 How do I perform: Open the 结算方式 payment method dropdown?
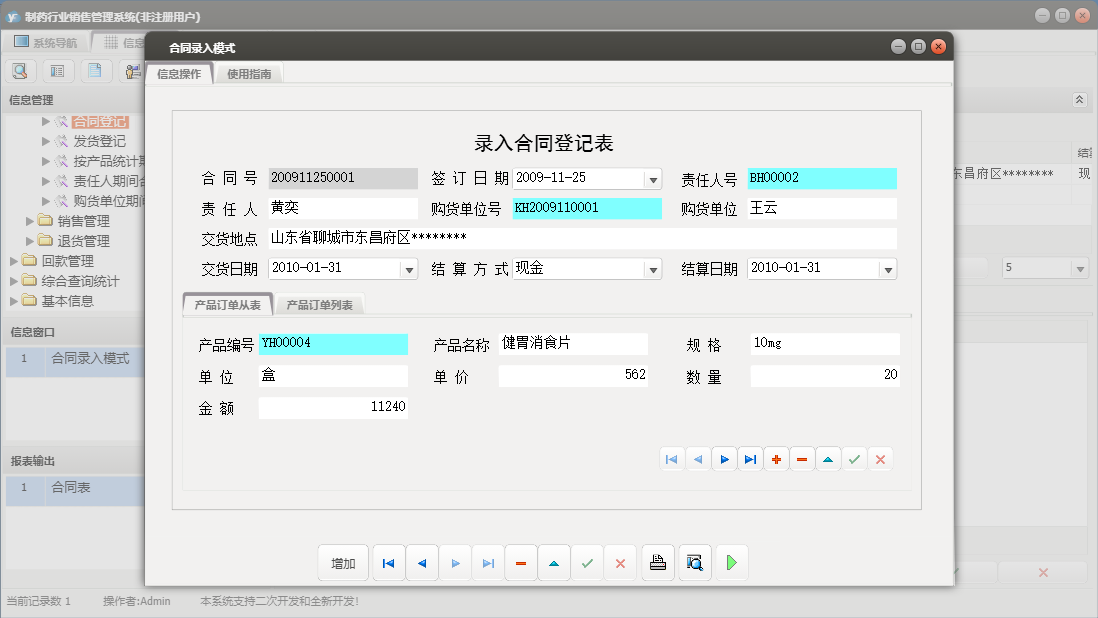tap(655, 268)
